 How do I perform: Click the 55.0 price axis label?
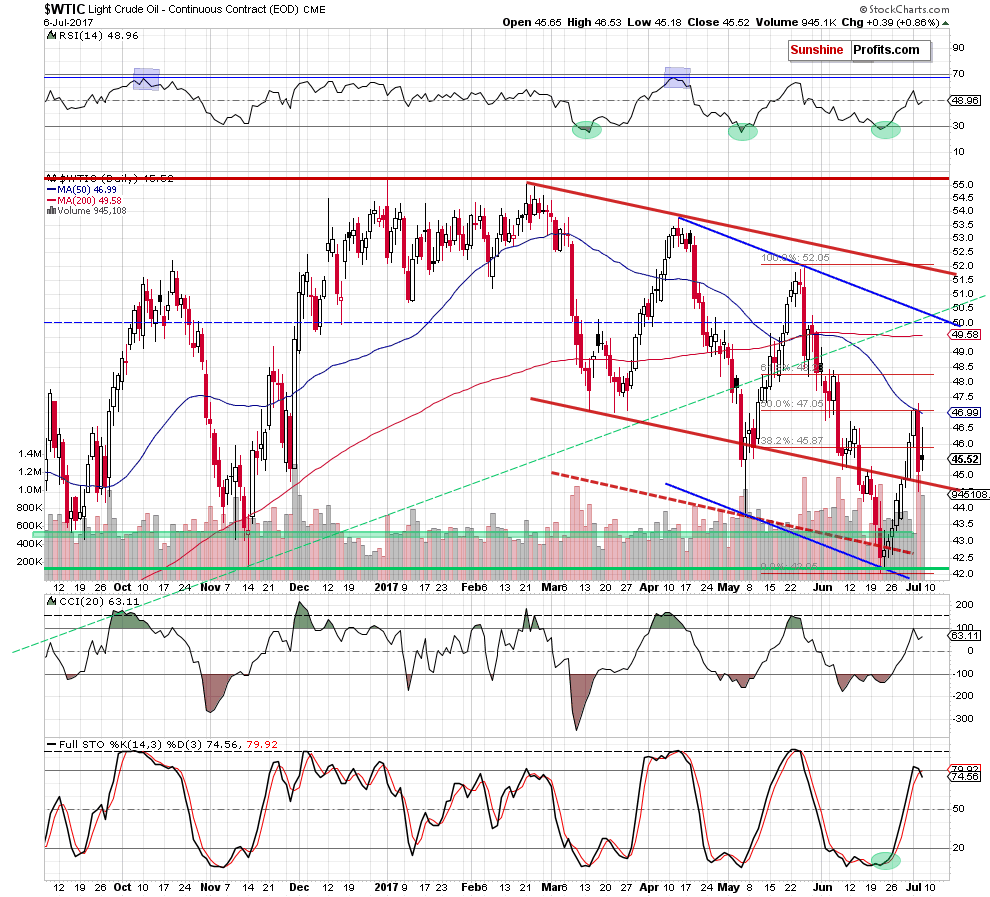click(x=963, y=185)
